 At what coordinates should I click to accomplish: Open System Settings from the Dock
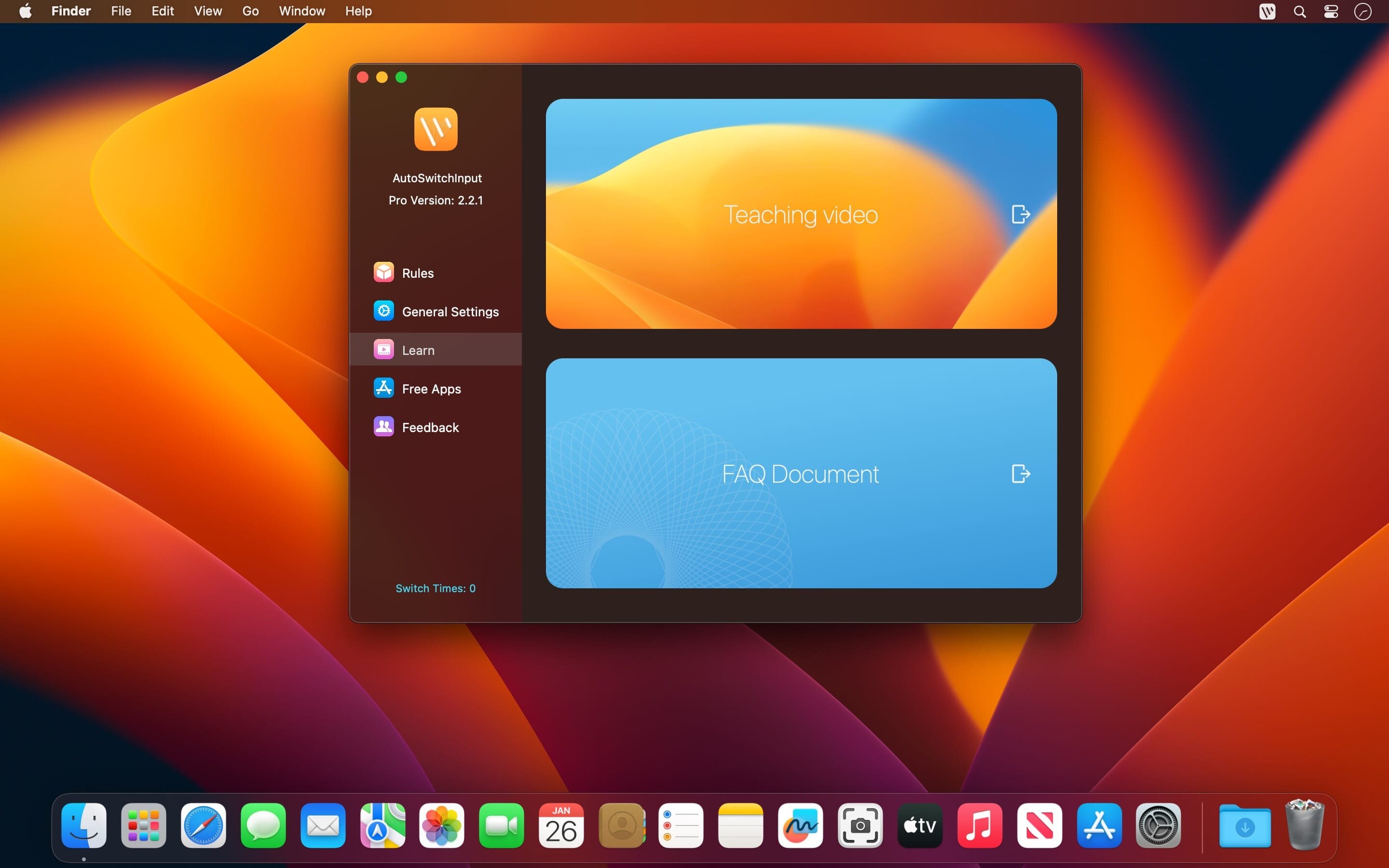[1158, 826]
